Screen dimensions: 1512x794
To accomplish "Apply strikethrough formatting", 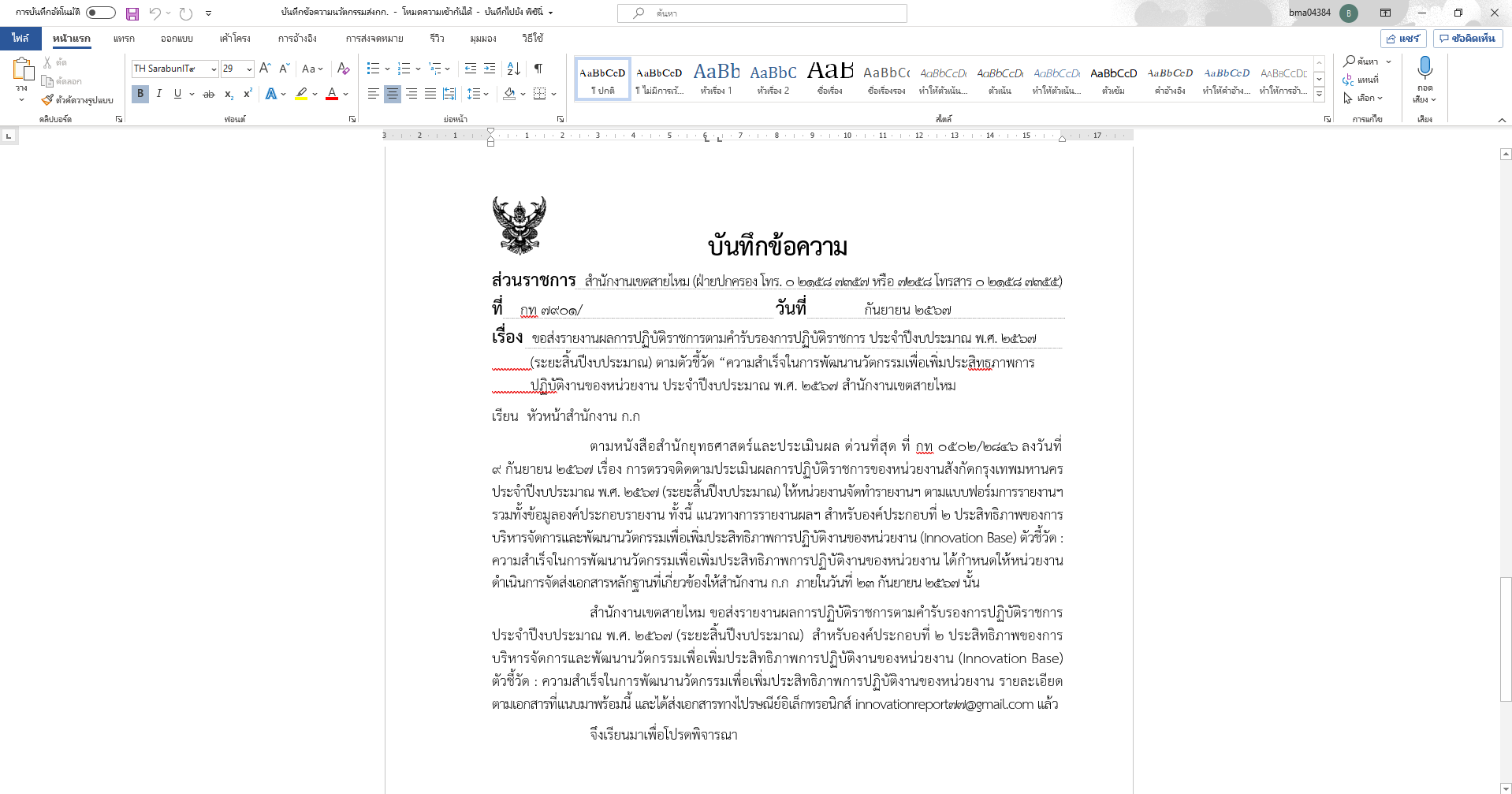I will pos(208,94).
